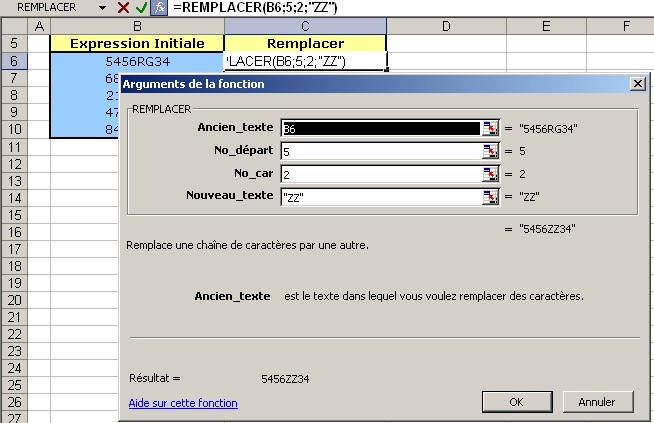Click in the No_car input field

(380, 174)
